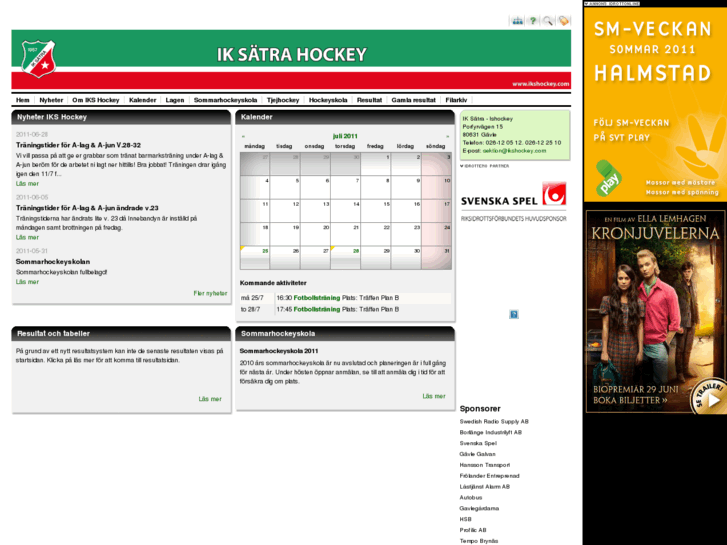The height and width of the screenshot is (545, 727).
Task: Click the small blue ad info icon
Action: tap(514, 314)
